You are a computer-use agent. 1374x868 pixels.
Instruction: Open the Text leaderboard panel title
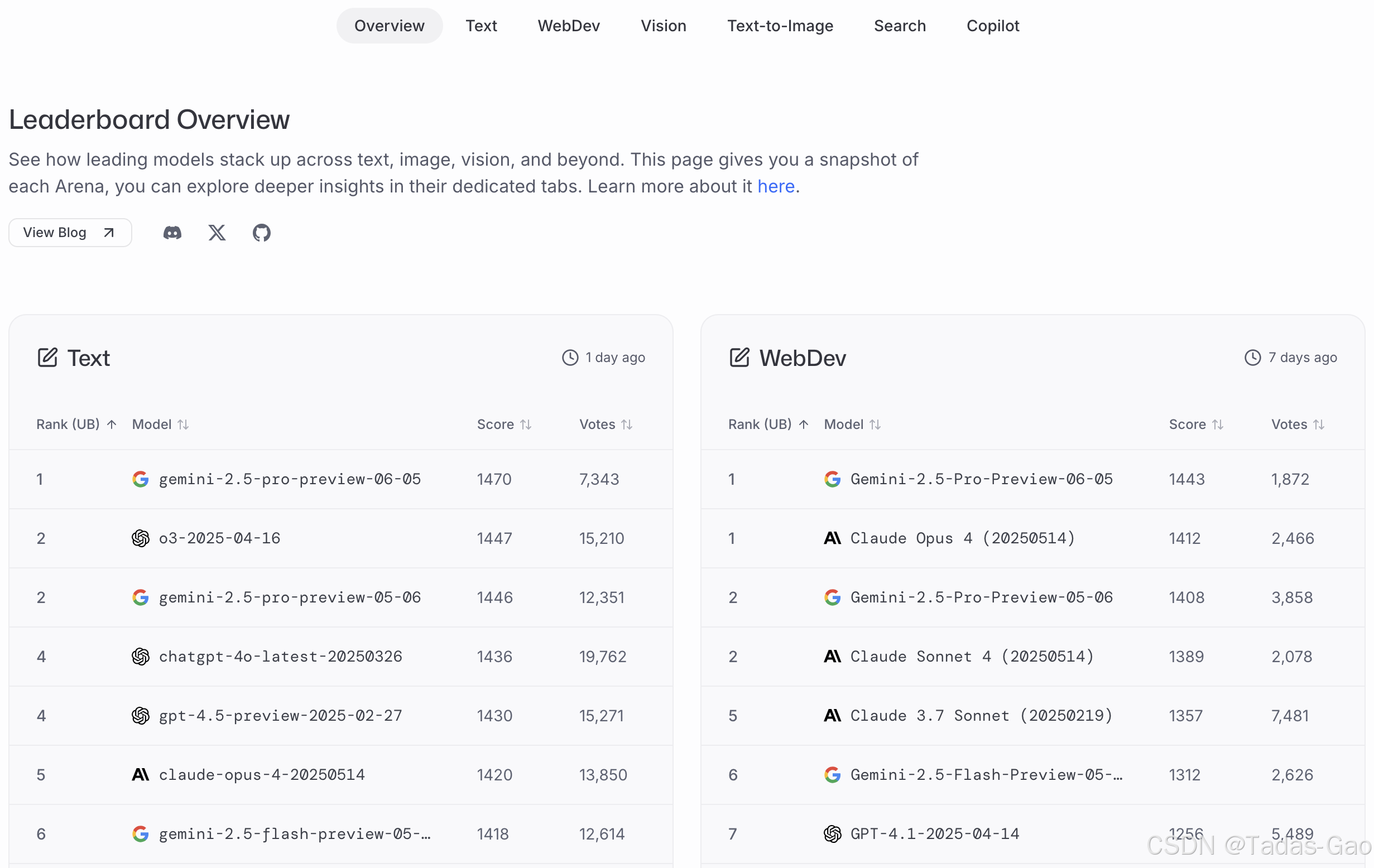pyautogui.click(x=88, y=358)
